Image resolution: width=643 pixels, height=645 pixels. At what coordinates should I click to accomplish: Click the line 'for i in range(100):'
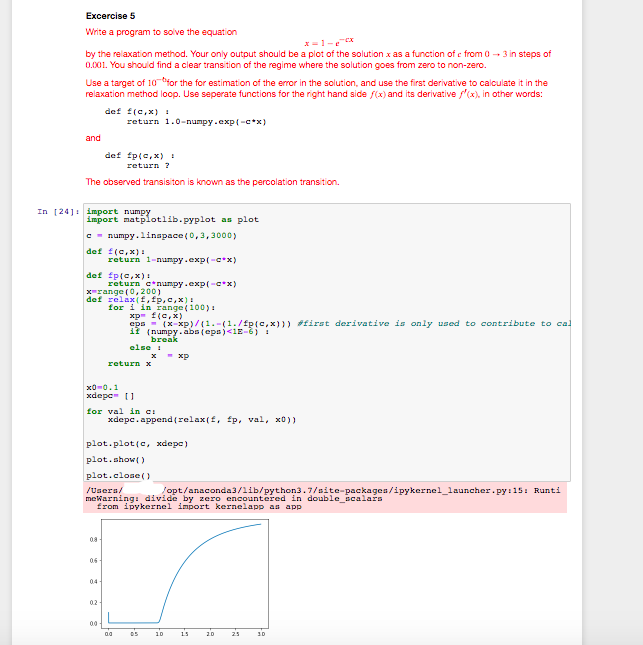click(162, 308)
